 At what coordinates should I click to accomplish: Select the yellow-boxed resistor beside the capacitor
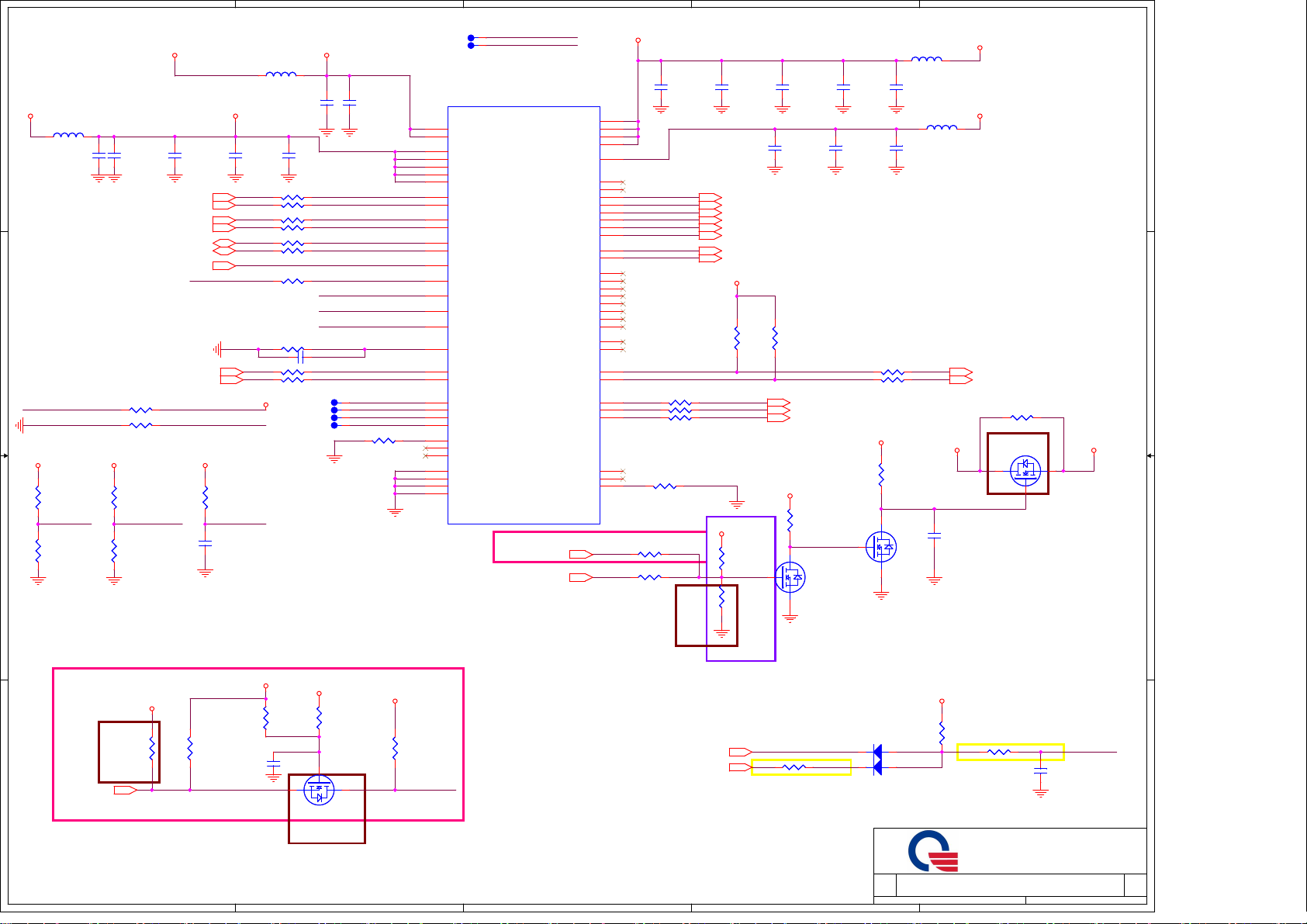tap(999, 752)
